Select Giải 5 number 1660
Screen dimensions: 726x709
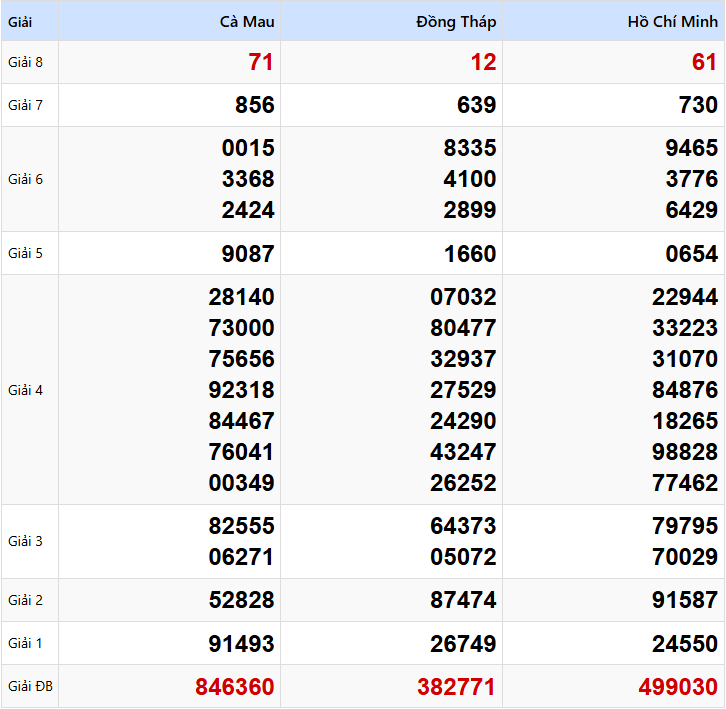coord(470,254)
